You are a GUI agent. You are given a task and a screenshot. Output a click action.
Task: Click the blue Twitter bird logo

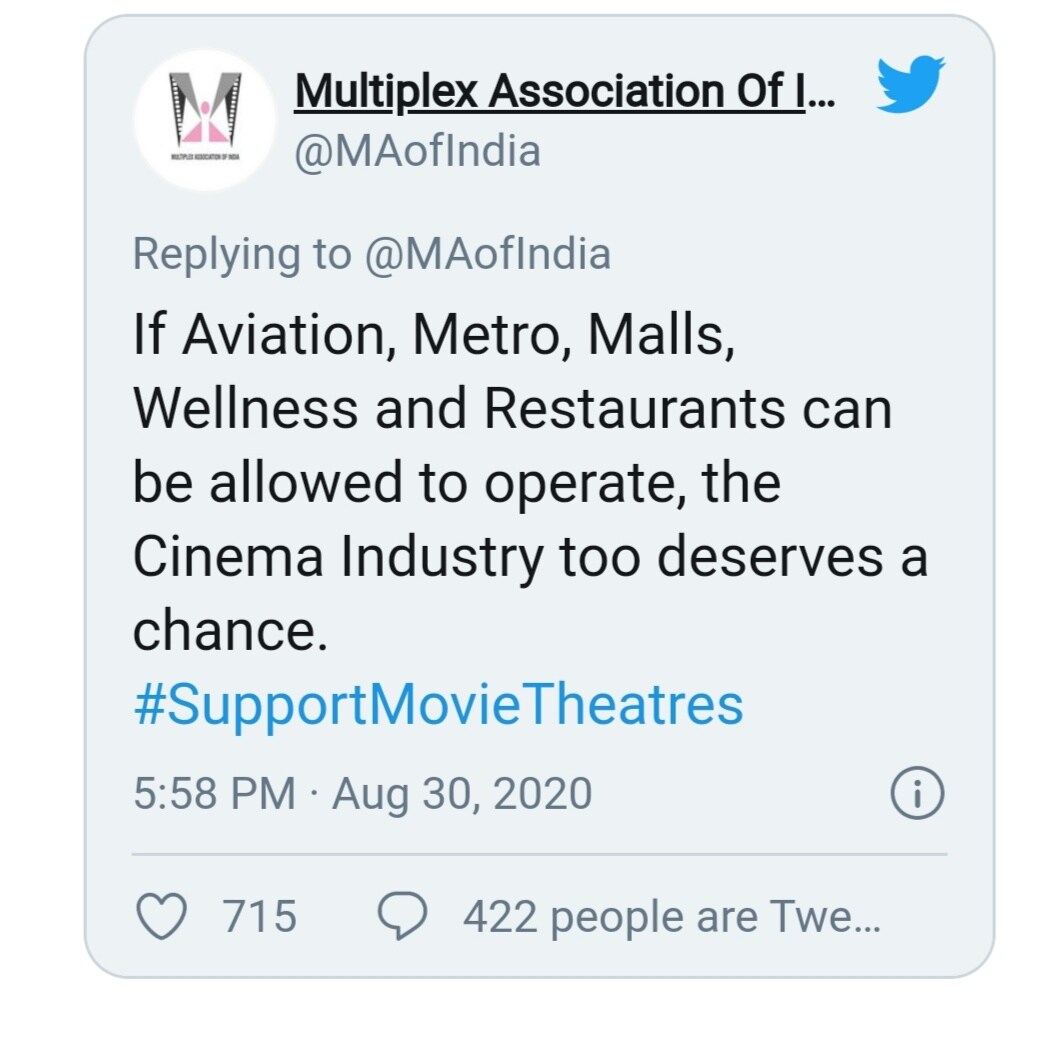[911, 84]
